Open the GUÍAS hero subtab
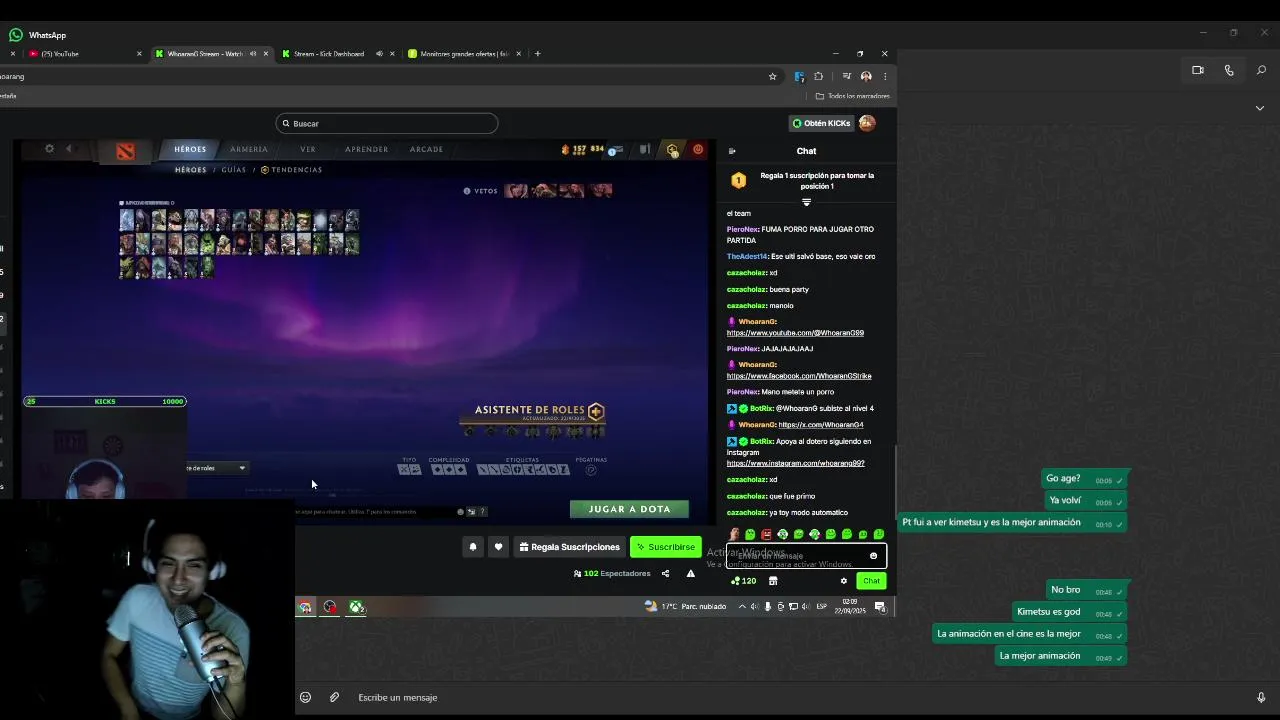The height and width of the screenshot is (720, 1280). (x=234, y=170)
